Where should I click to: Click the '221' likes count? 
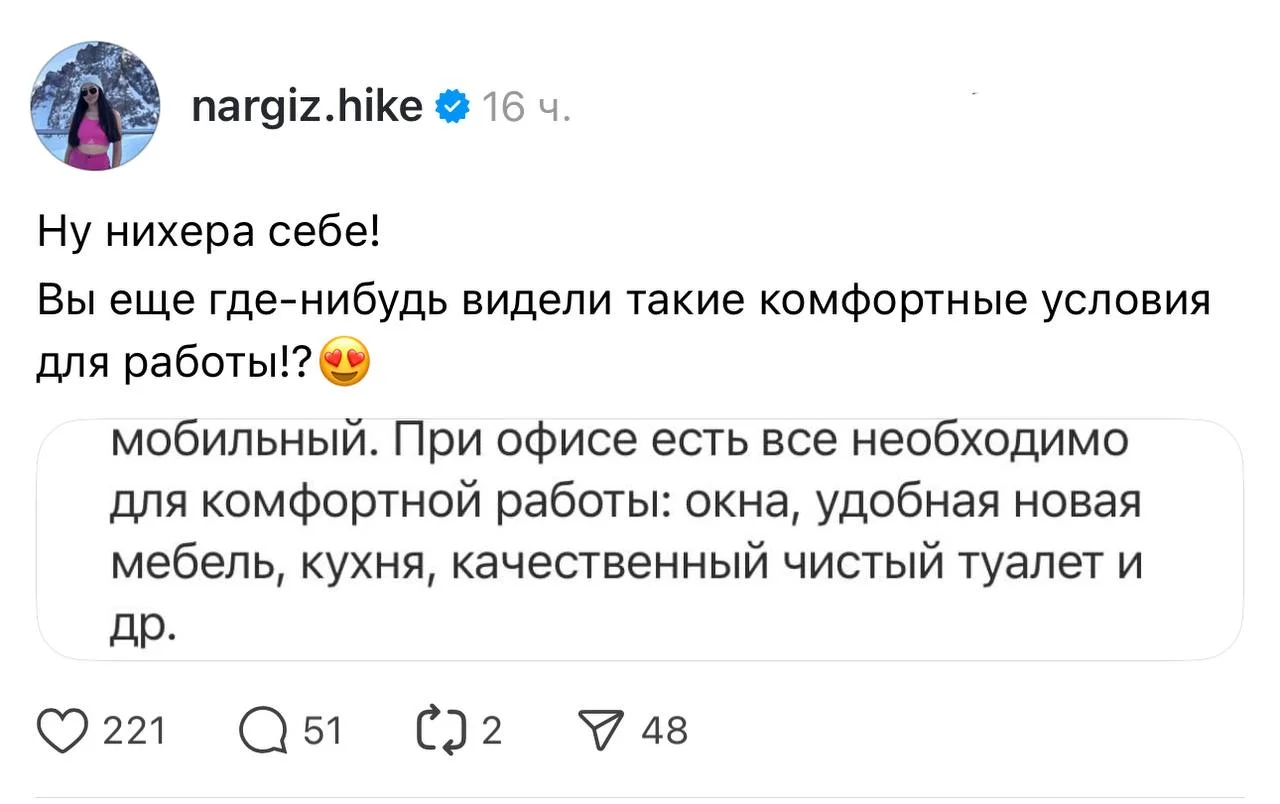[136, 730]
